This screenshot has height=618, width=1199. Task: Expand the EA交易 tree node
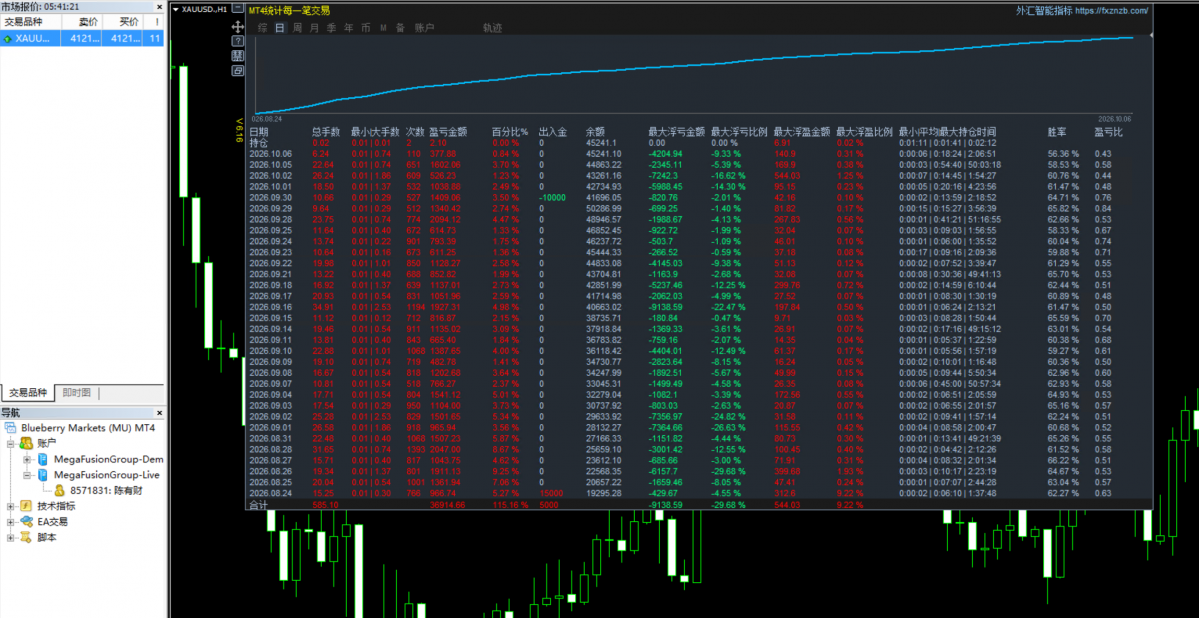click(11, 522)
